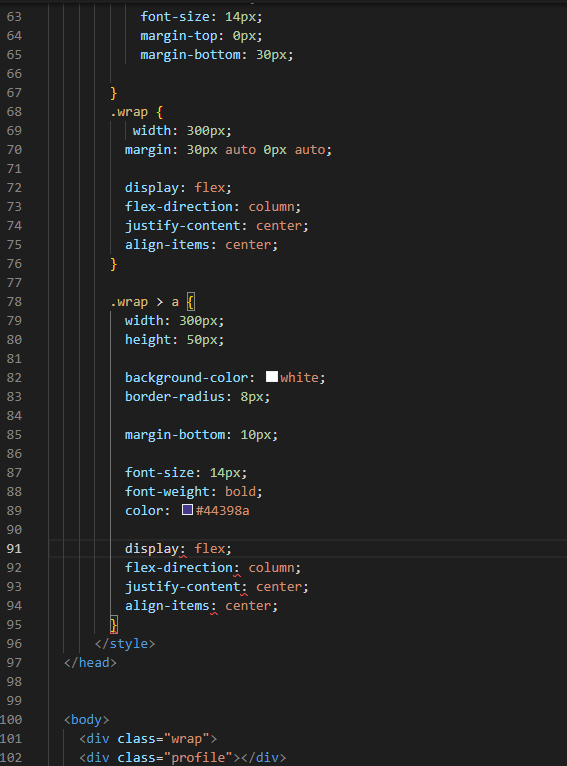567x766 pixels.
Task: Click 'align-items: center;' on line 75
Action: click(x=201, y=245)
